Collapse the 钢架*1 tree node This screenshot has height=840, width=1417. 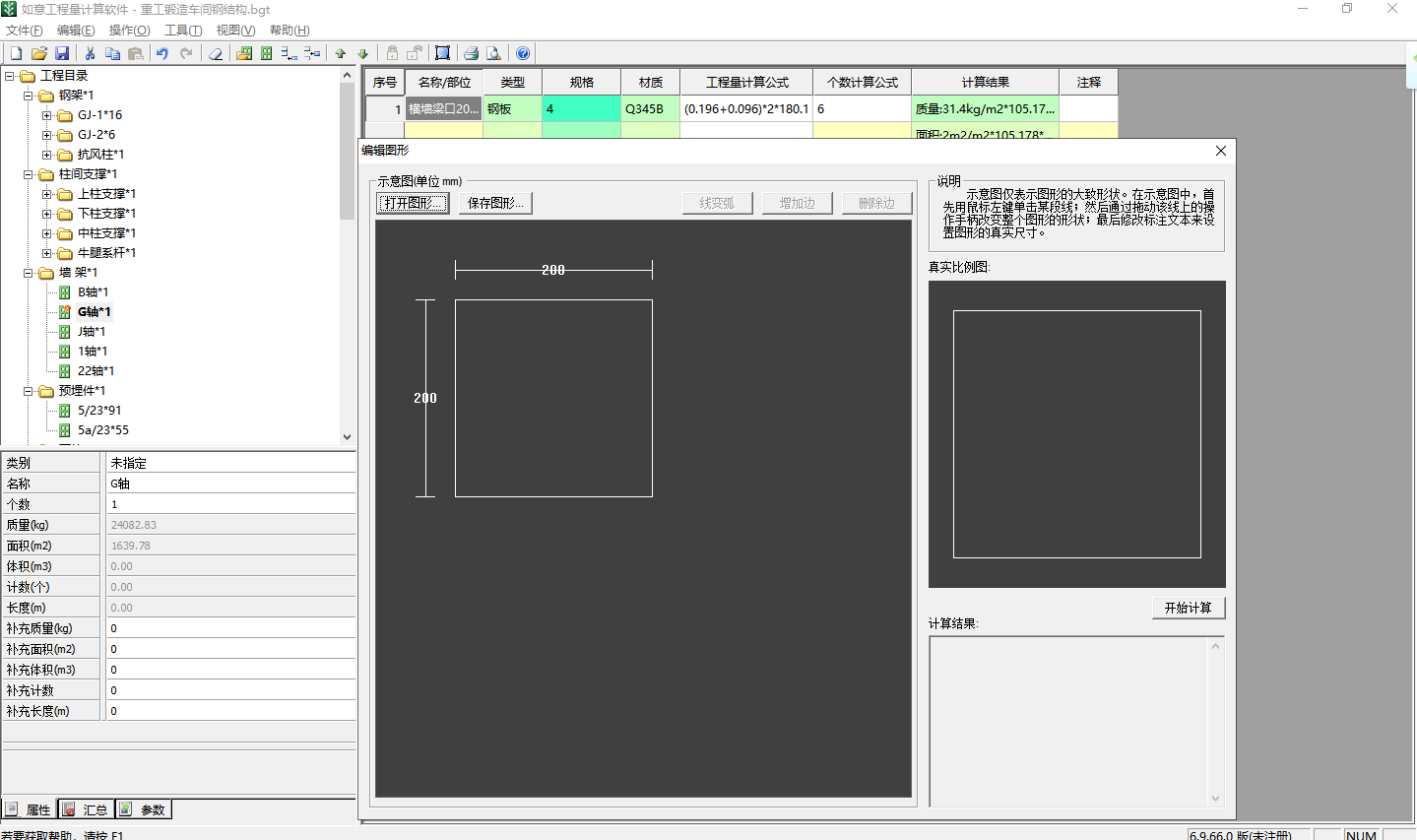point(29,96)
